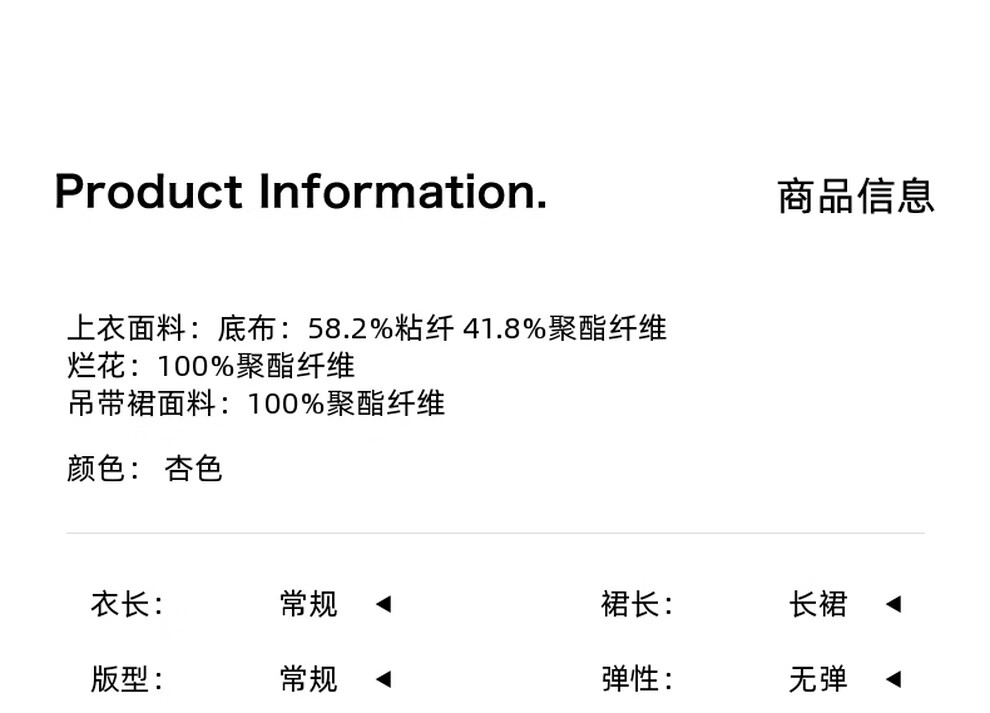Click the triangle marker beside 长裙
This screenshot has height=713, width=990.
coord(893,604)
